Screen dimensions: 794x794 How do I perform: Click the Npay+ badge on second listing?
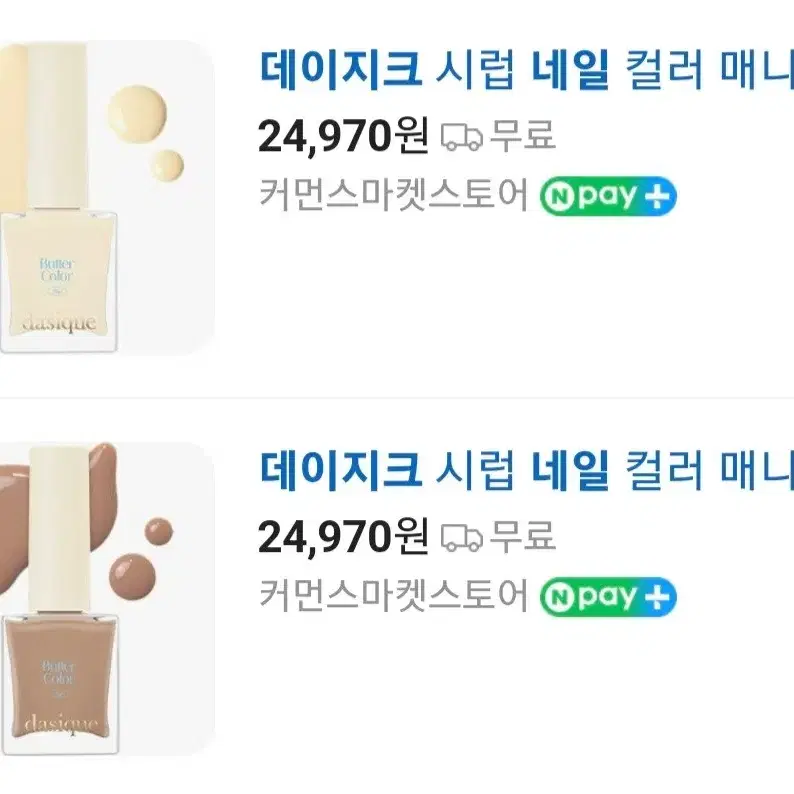point(608,597)
